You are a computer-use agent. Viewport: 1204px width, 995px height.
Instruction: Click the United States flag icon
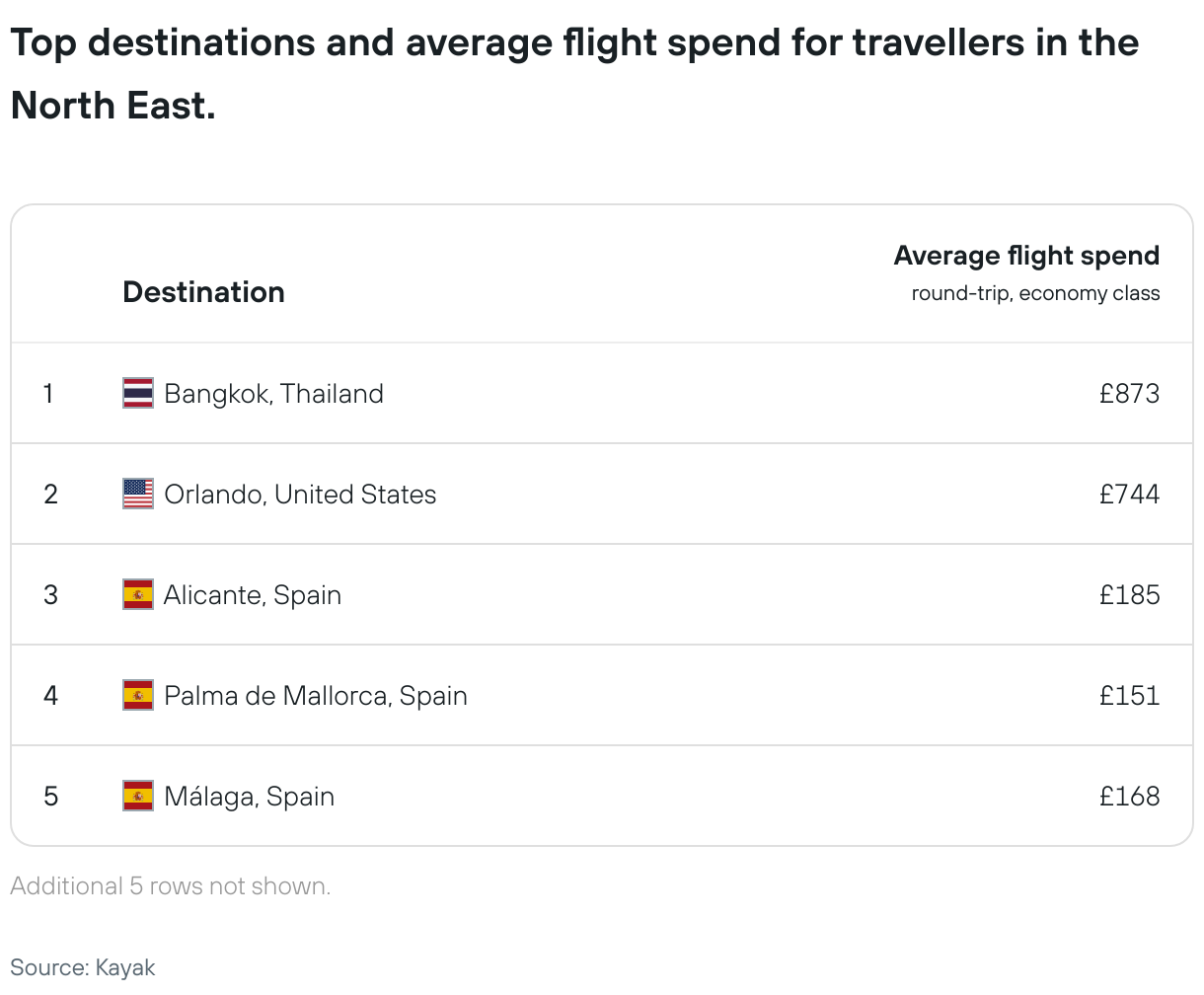click(137, 494)
